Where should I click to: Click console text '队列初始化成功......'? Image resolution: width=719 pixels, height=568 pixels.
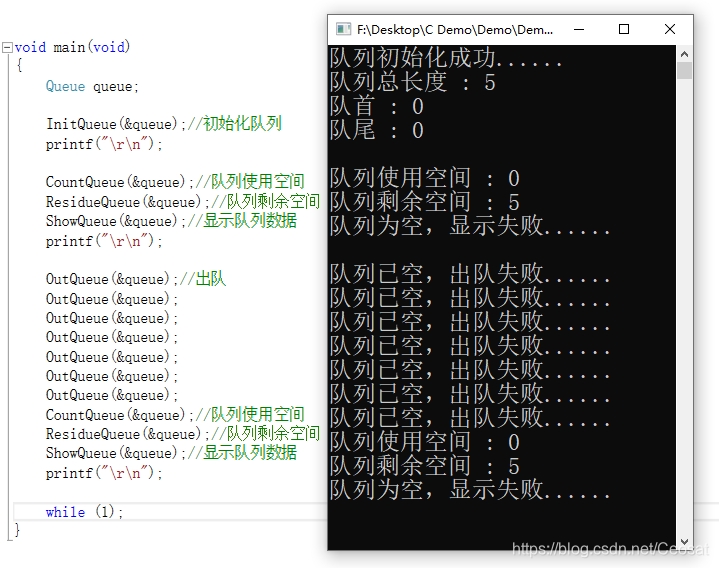(x=446, y=58)
